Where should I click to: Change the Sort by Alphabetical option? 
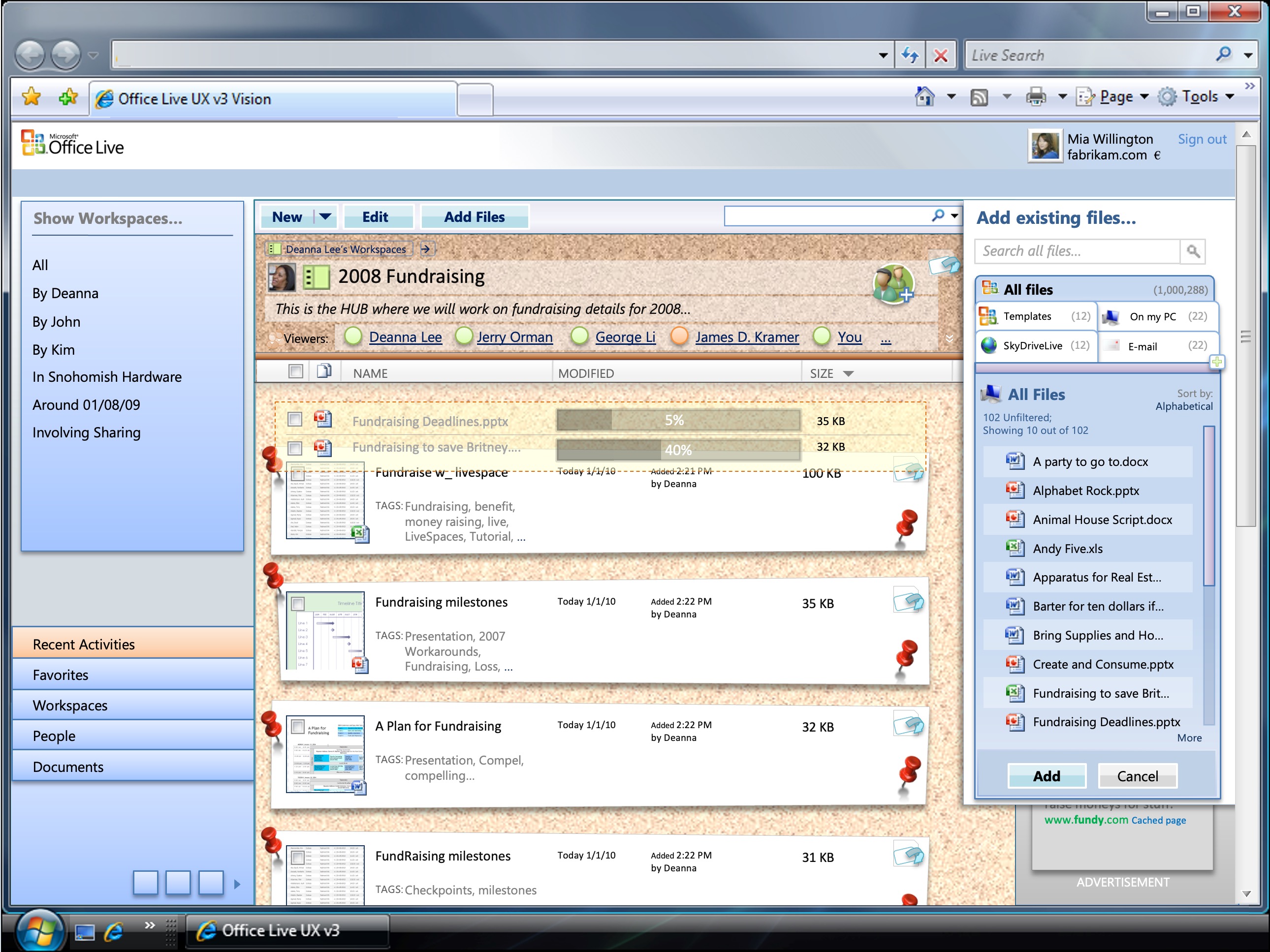tap(1184, 406)
